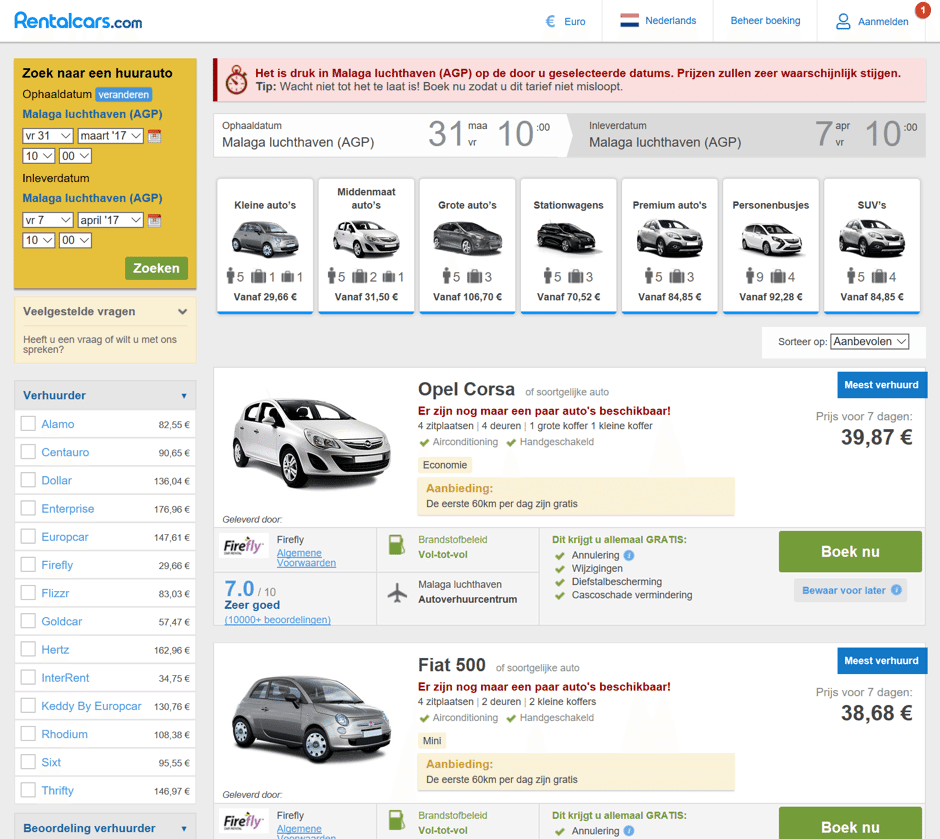Click the Netherlands flag icon
Image resolution: width=940 pixels, height=839 pixels.
(629, 21)
